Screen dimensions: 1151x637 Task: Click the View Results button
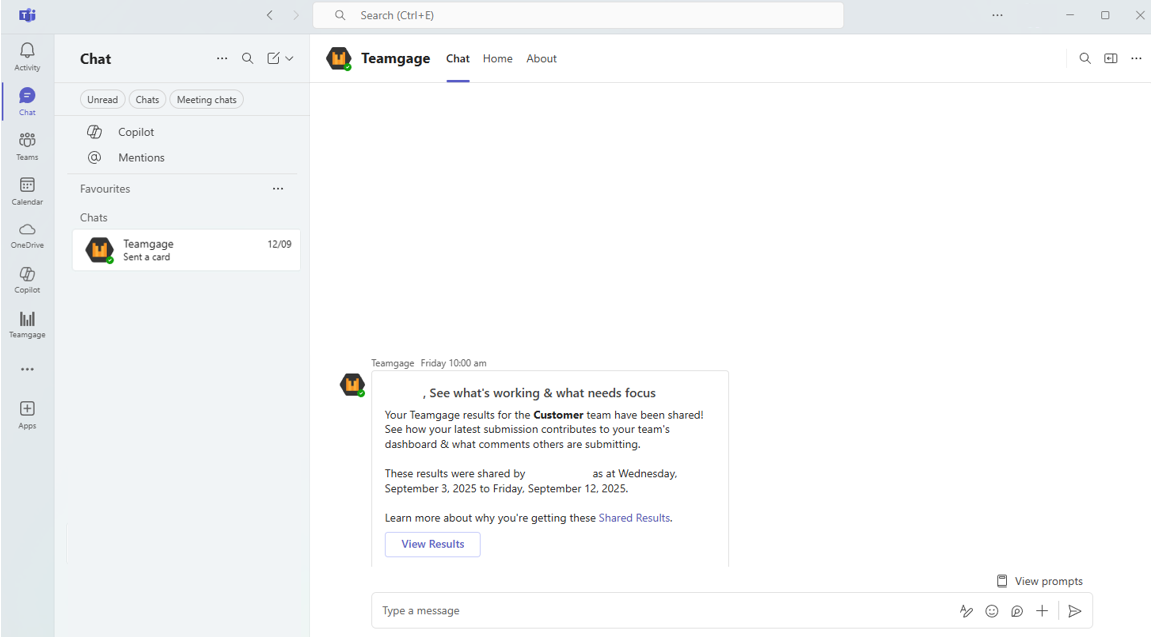(x=432, y=544)
